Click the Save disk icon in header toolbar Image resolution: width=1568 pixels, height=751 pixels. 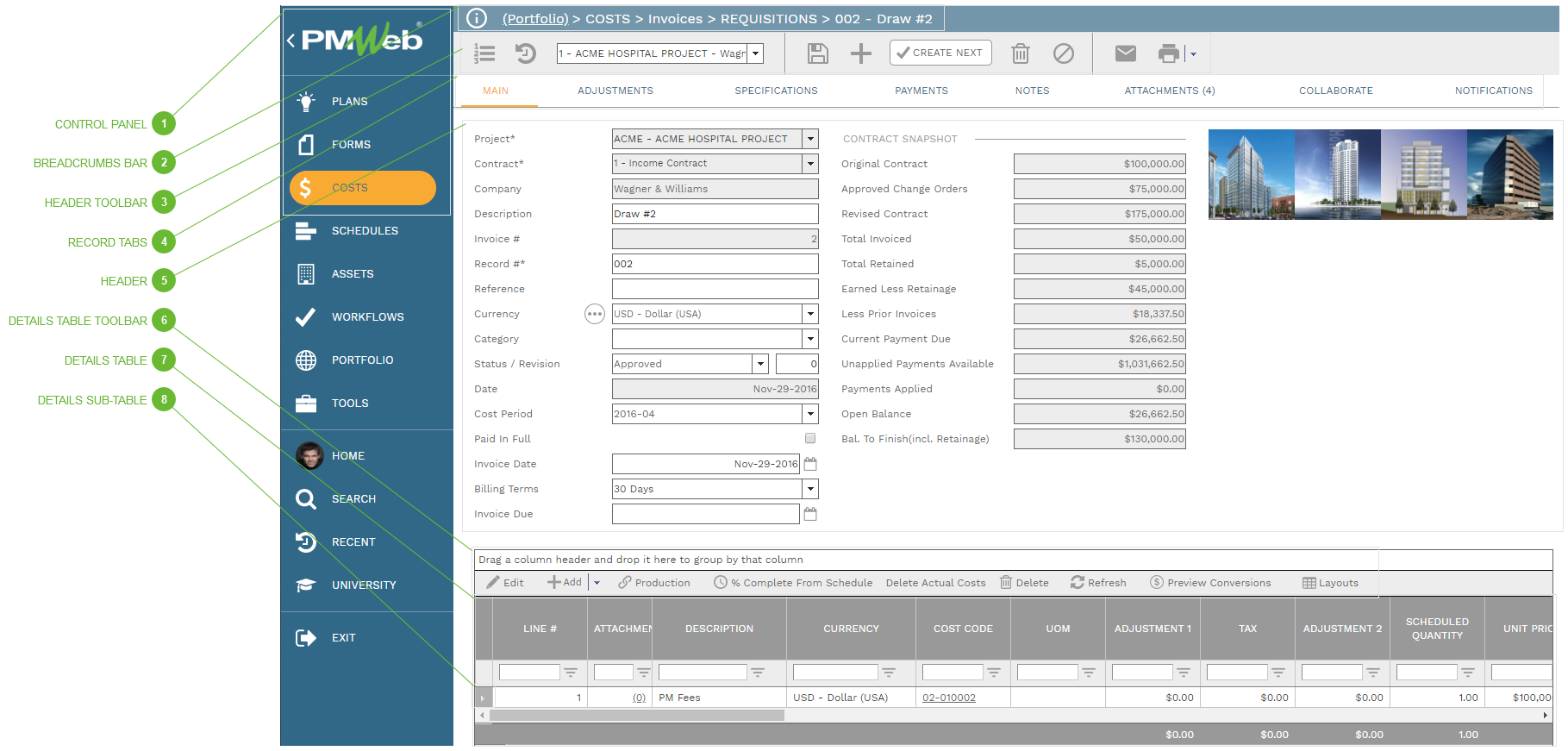817,53
